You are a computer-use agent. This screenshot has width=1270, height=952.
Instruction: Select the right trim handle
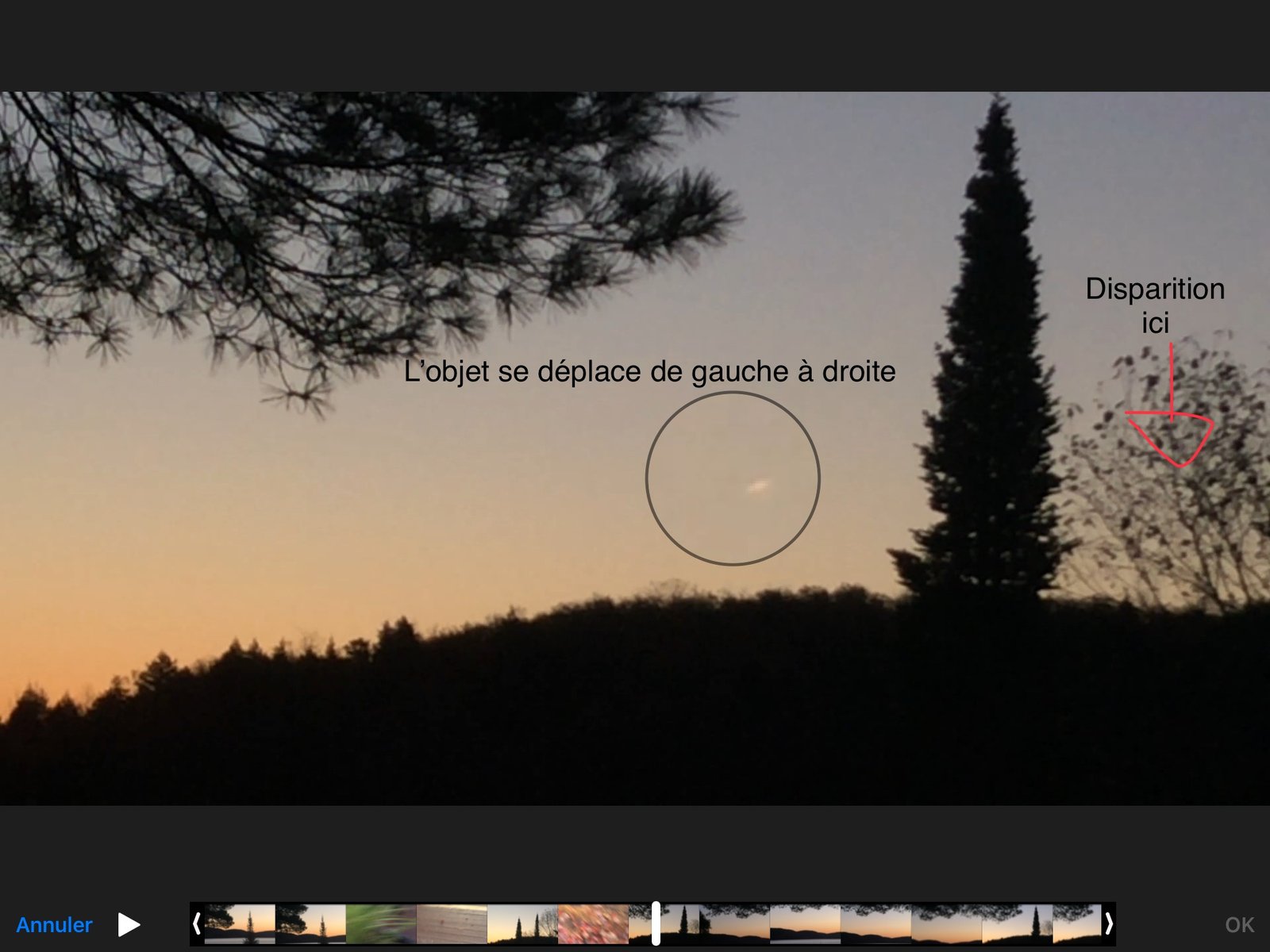coord(1108,924)
